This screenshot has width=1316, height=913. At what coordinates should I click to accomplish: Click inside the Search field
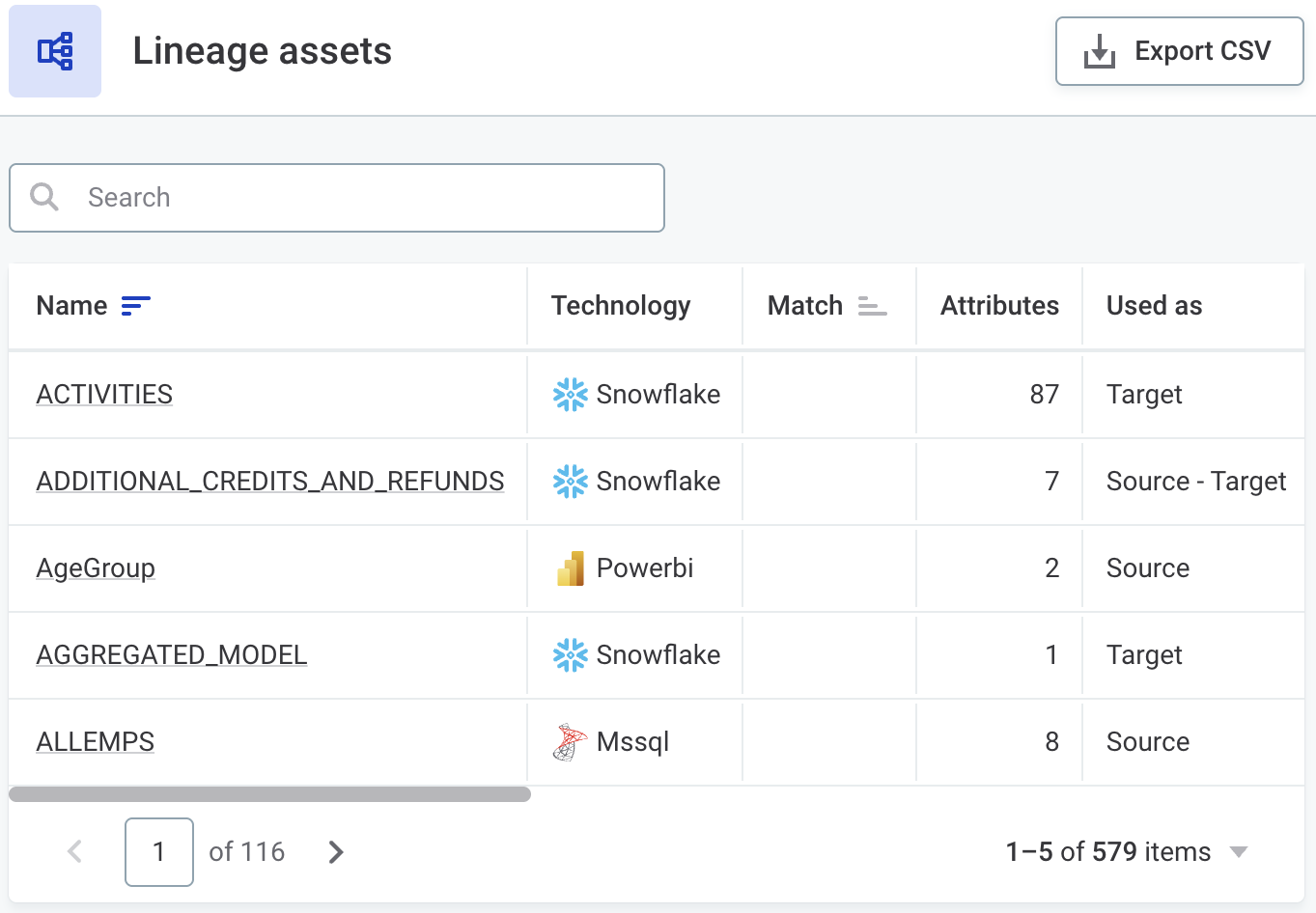tap(338, 198)
